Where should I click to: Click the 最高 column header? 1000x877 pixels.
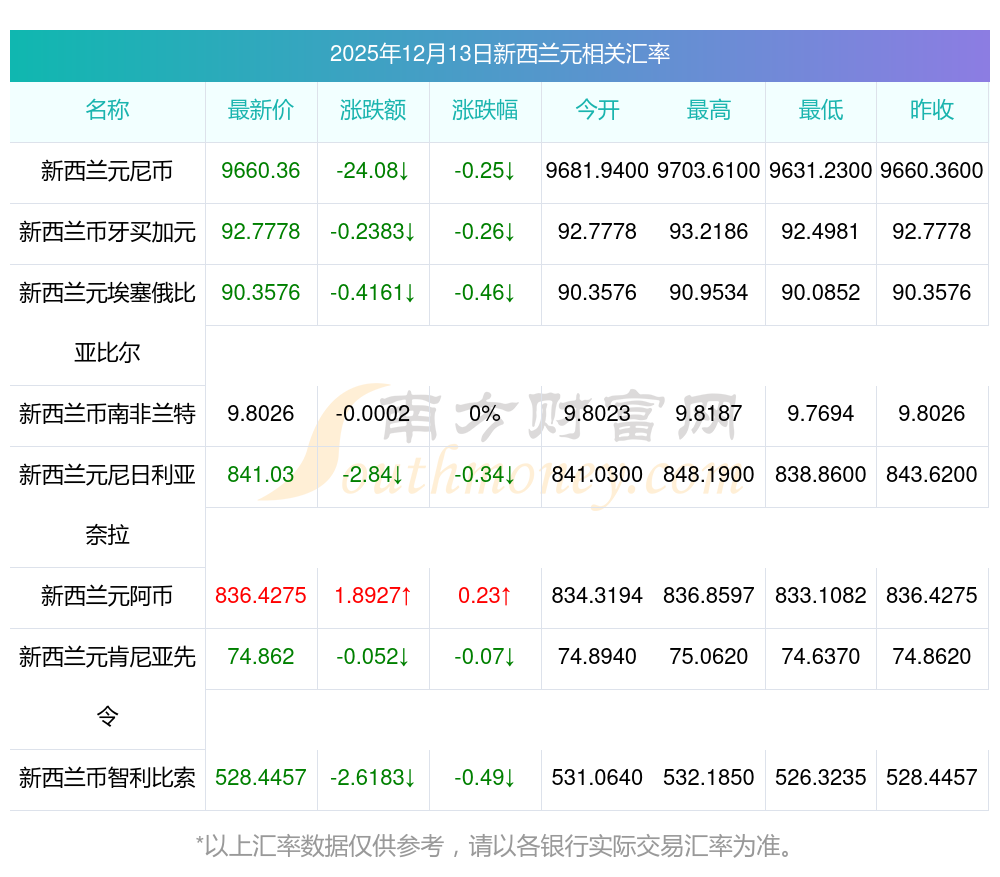[709, 111]
